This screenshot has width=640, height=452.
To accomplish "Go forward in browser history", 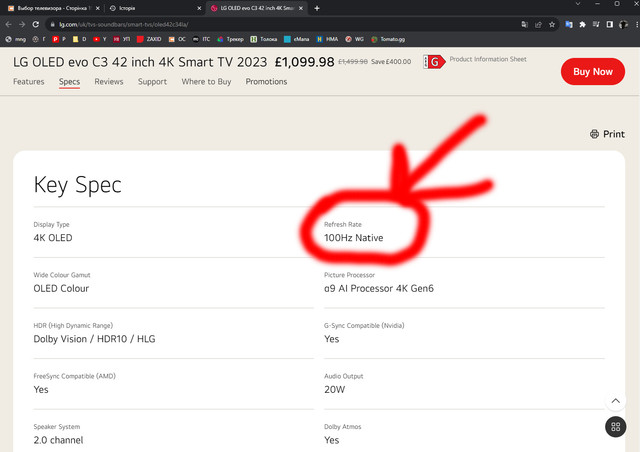I will (22, 24).
